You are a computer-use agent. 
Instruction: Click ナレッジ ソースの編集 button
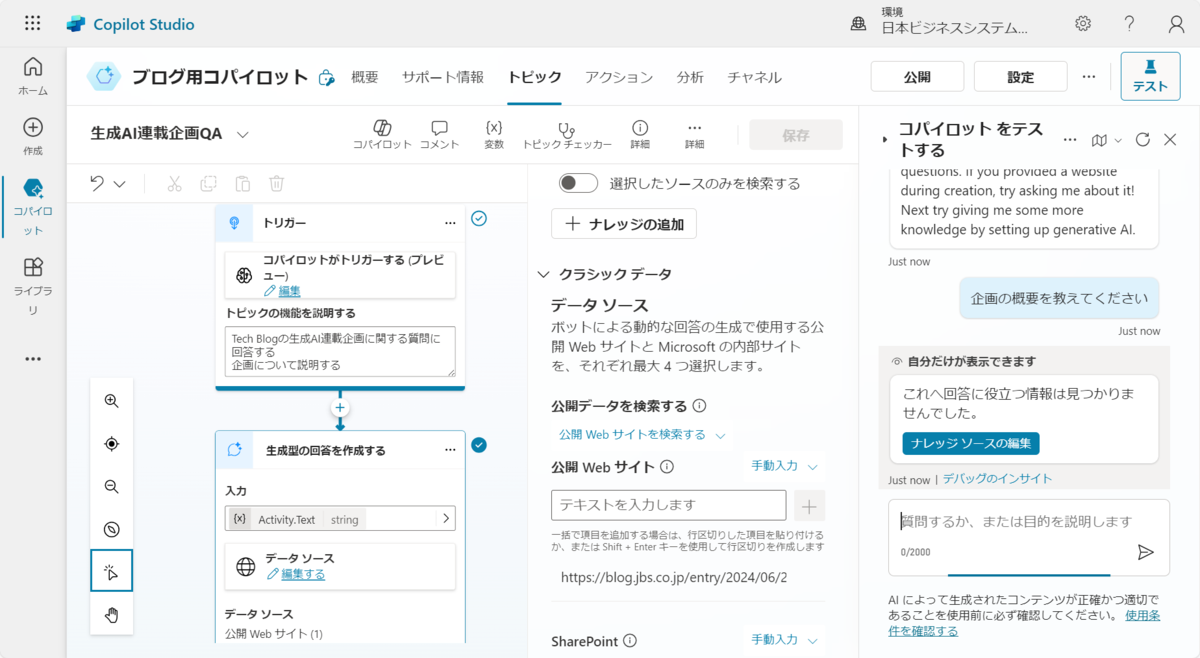[971, 444]
